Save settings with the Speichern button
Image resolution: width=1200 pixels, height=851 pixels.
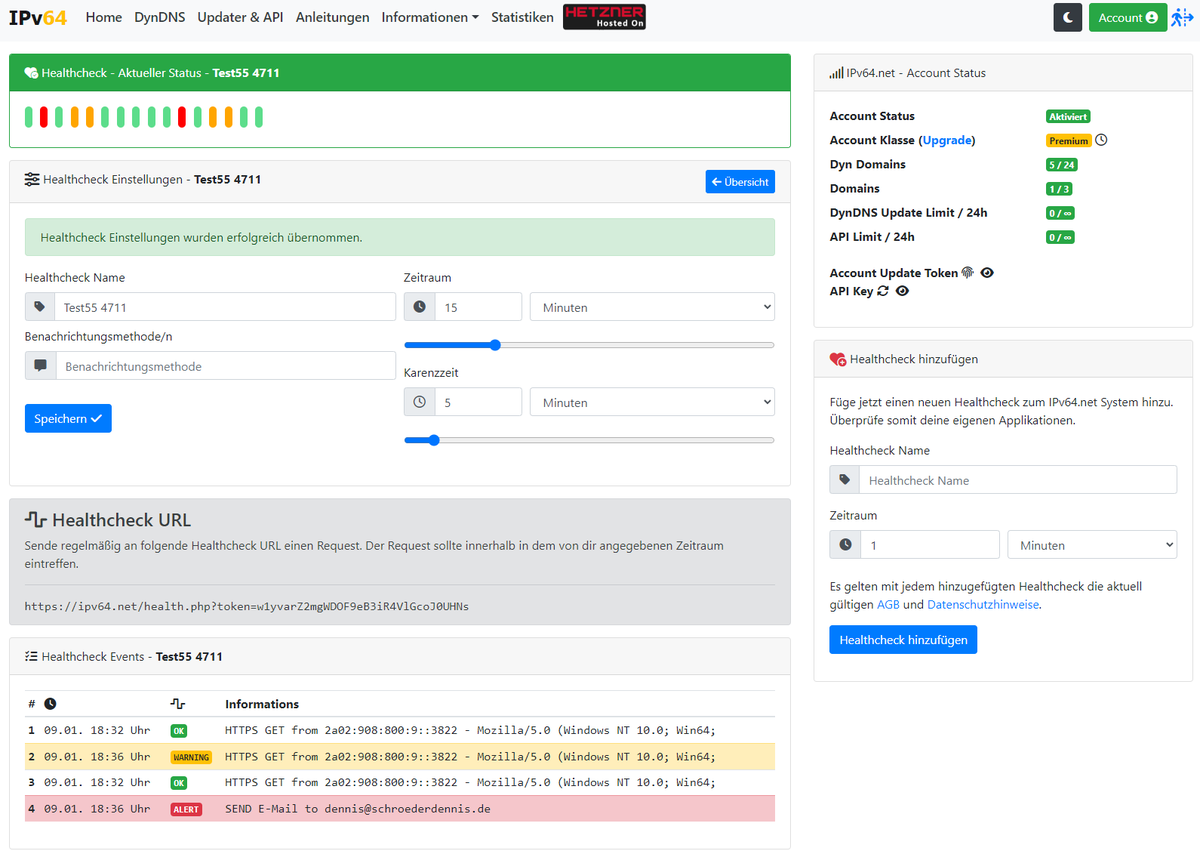point(68,418)
